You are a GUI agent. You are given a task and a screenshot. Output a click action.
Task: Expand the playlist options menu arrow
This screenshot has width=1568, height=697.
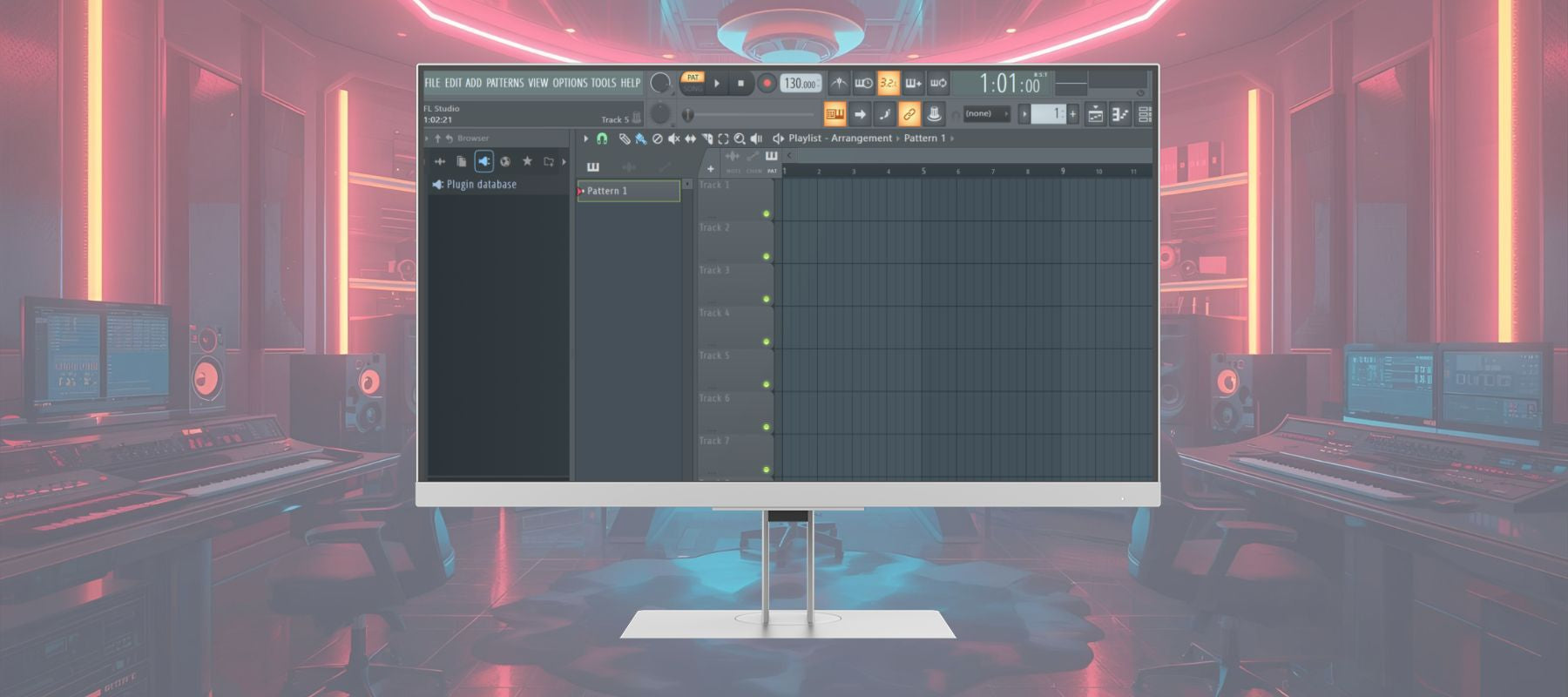(585, 139)
